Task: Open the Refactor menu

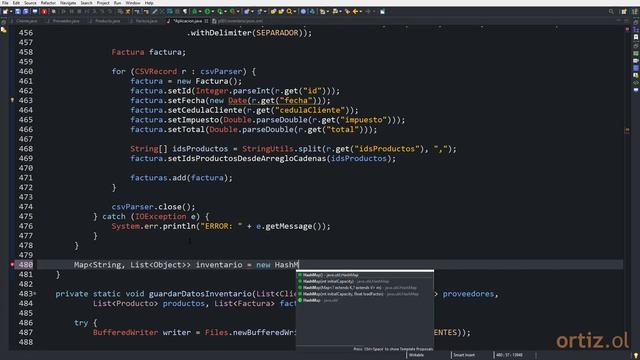Action: point(48,3)
